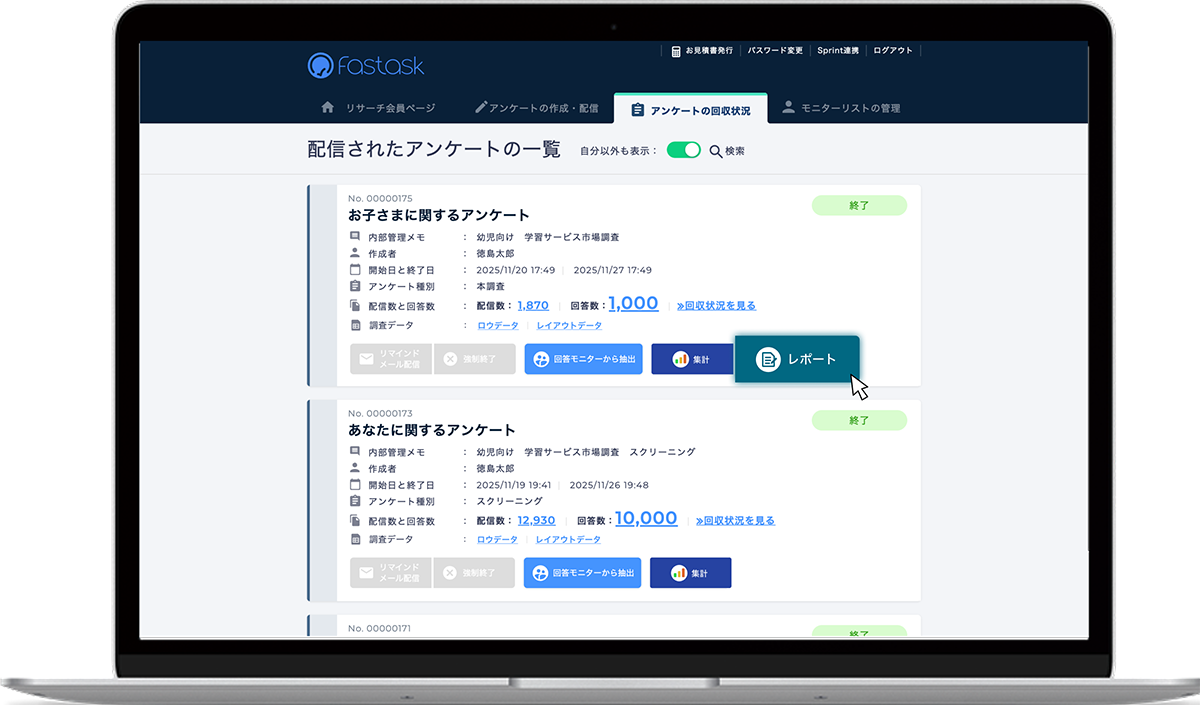Open search via the magnifier icon
This screenshot has width=1200, height=705.
pyautogui.click(x=714, y=150)
